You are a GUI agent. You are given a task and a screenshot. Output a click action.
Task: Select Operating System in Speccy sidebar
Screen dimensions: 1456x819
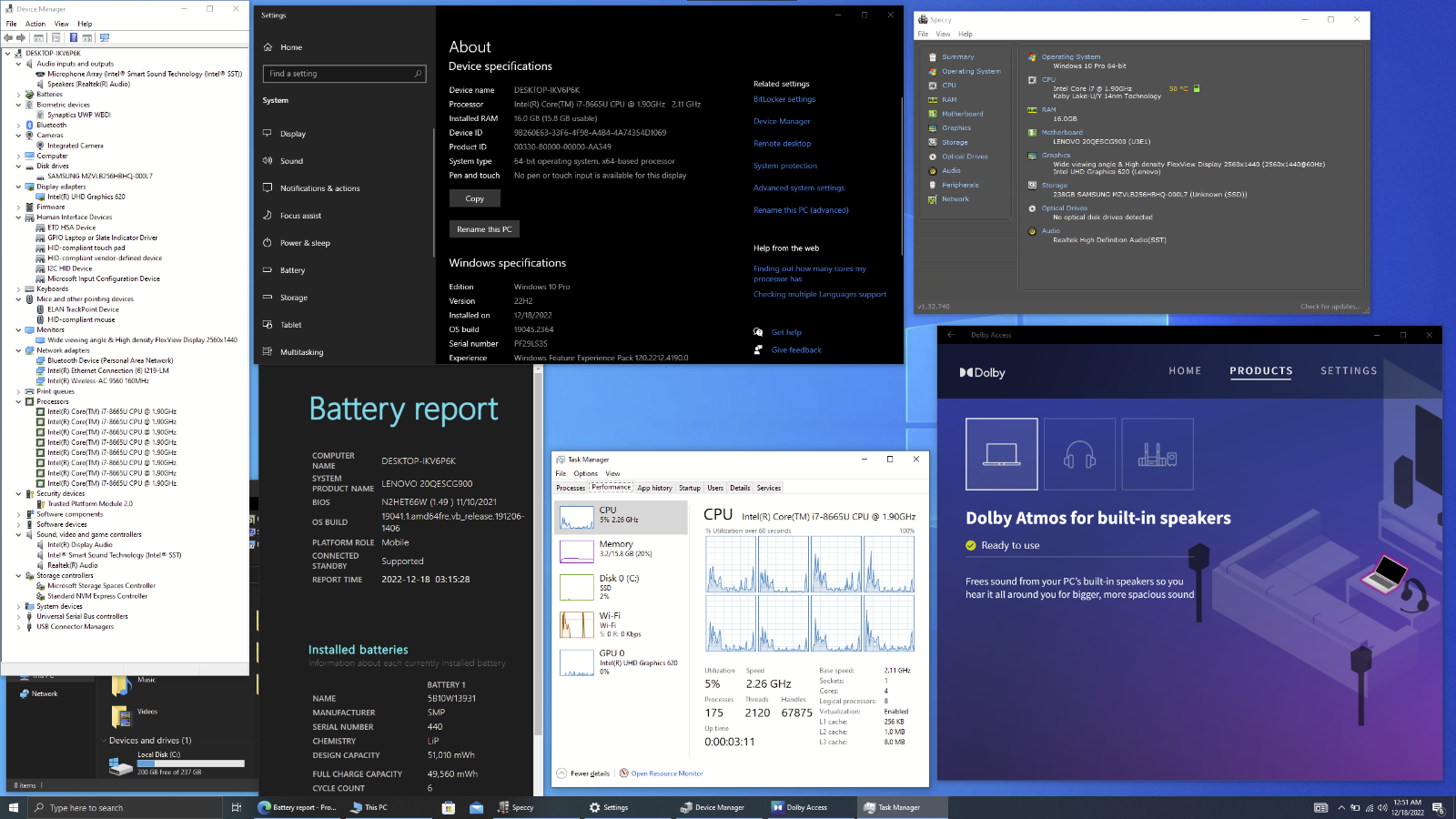click(971, 71)
